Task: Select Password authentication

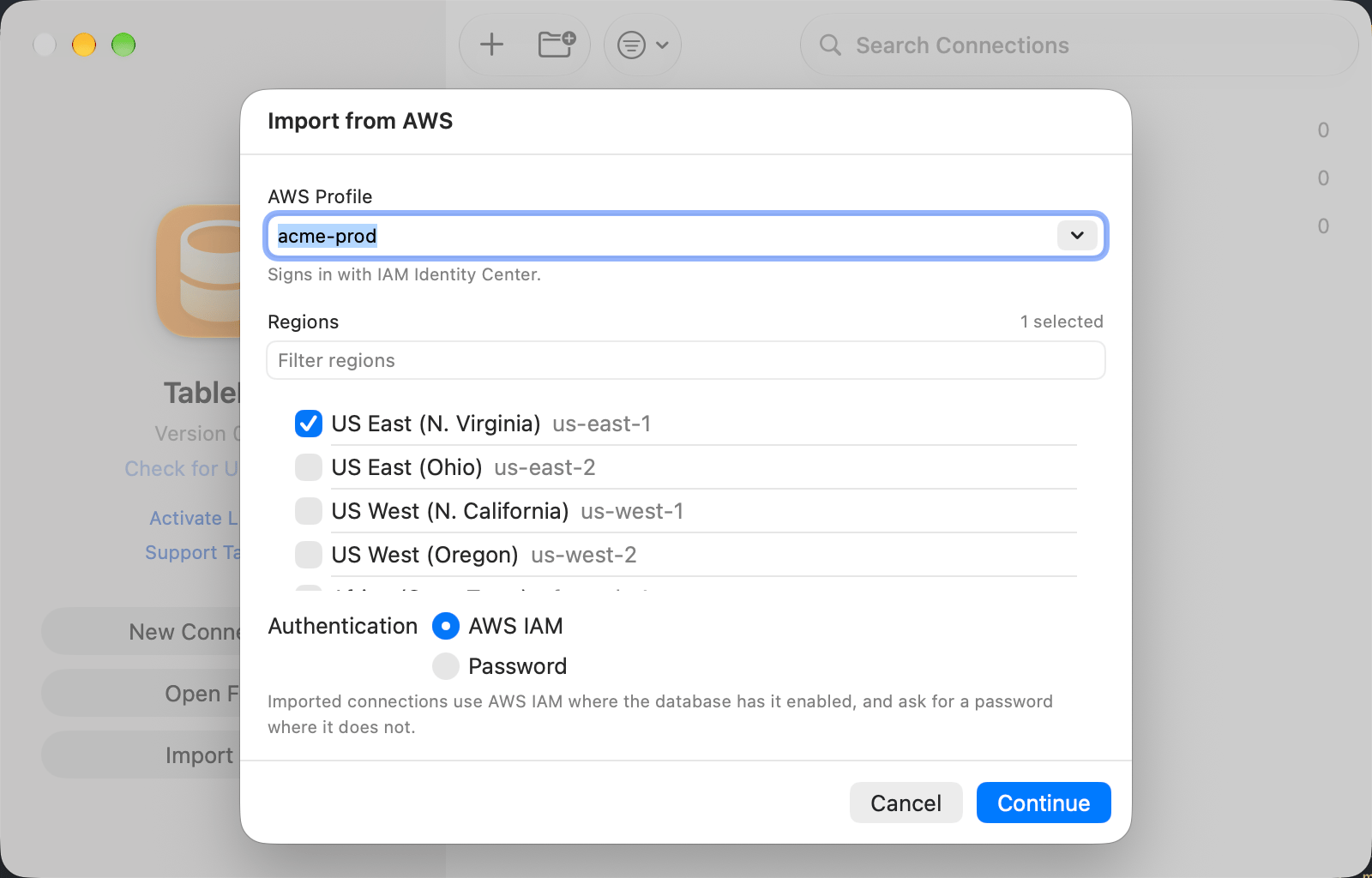Action: pyautogui.click(x=446, y=666)
